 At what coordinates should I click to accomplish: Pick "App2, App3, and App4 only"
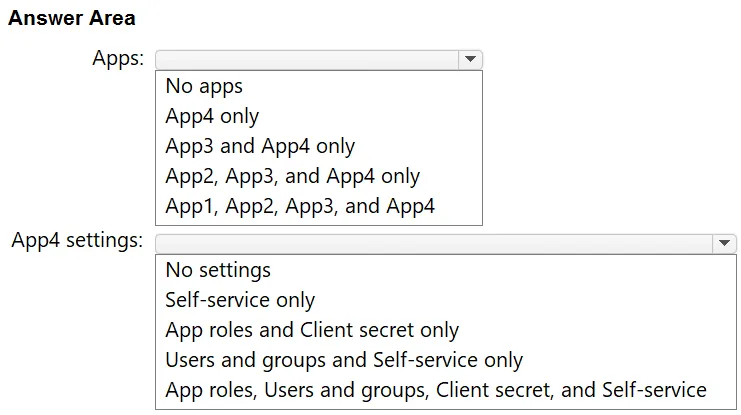293,176
